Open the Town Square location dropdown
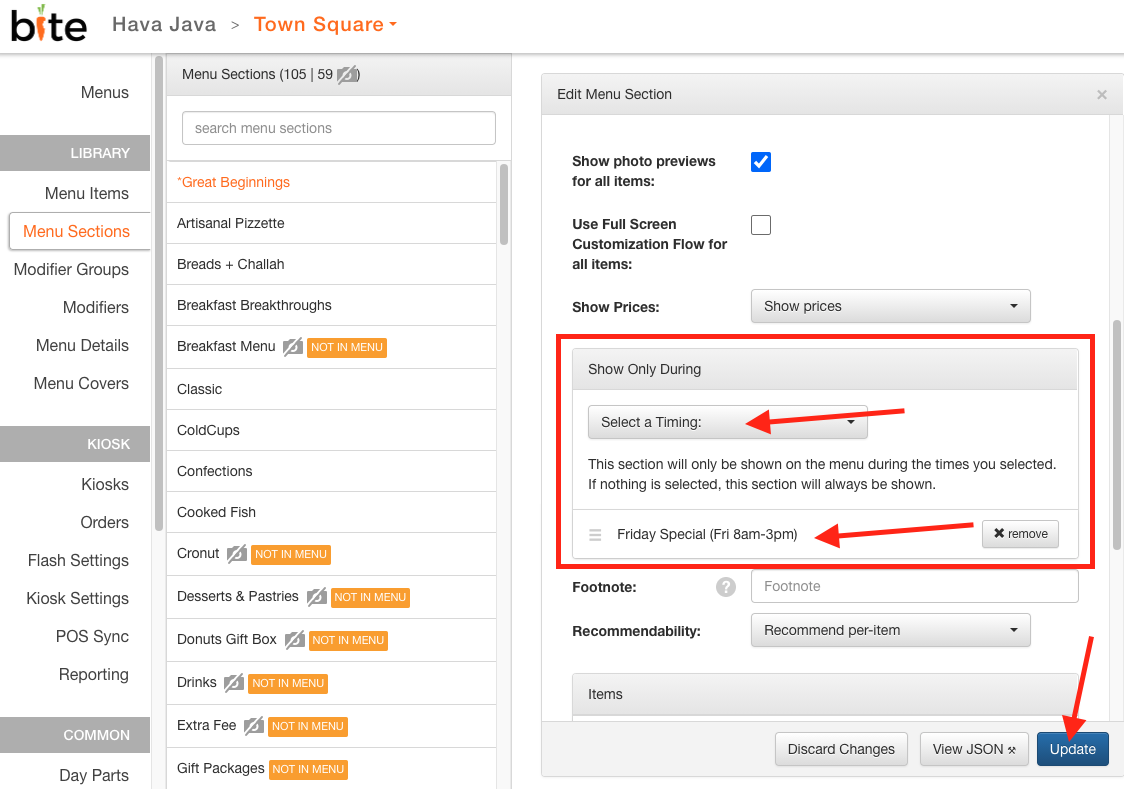The width and height of the screenshot is (1124, 789). tap(325, 24)
